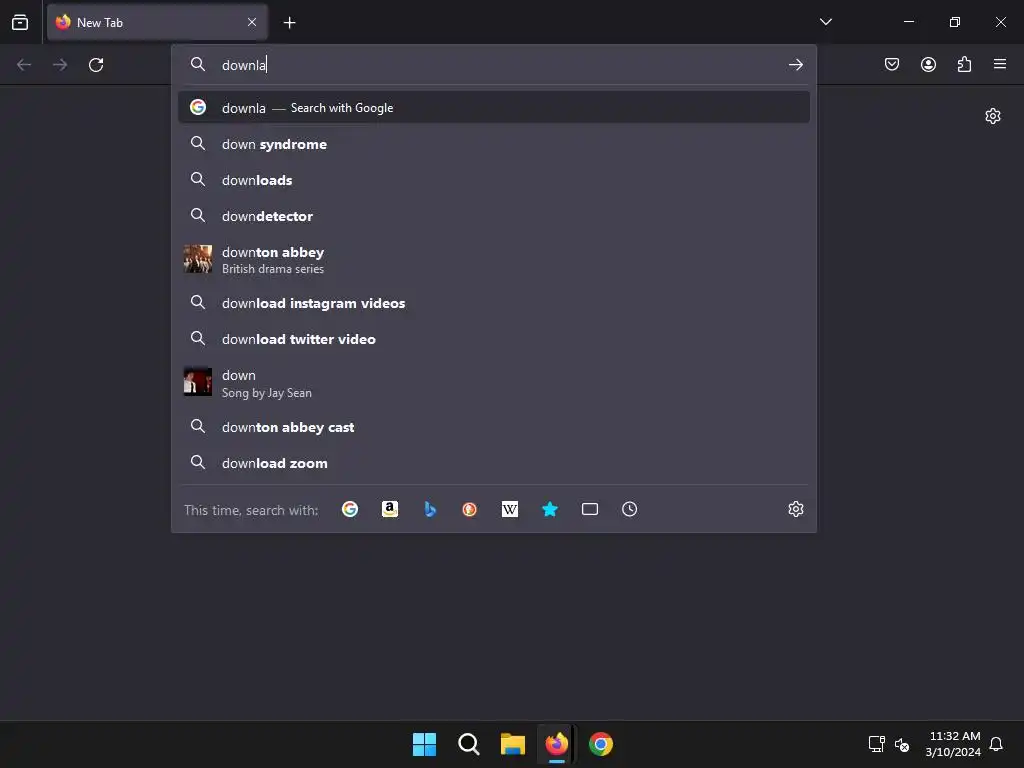Select 'downla — Search with Google' result
This screenshot has height=768, width=1024.
pyautogui.click(x=494, y=107)
